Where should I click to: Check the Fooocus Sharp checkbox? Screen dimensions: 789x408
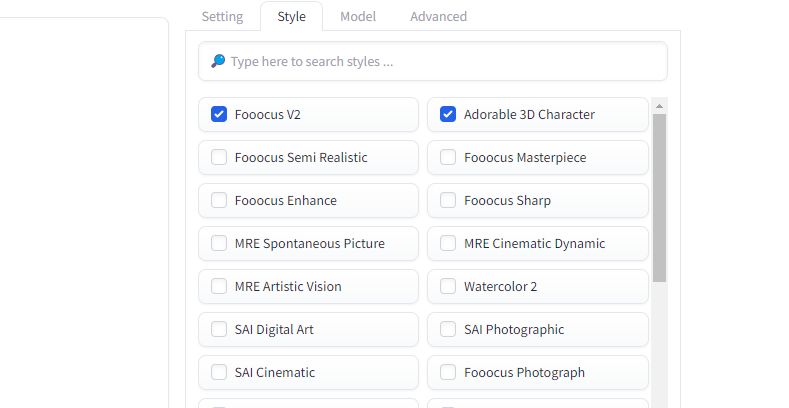click(x=448, y=200)
